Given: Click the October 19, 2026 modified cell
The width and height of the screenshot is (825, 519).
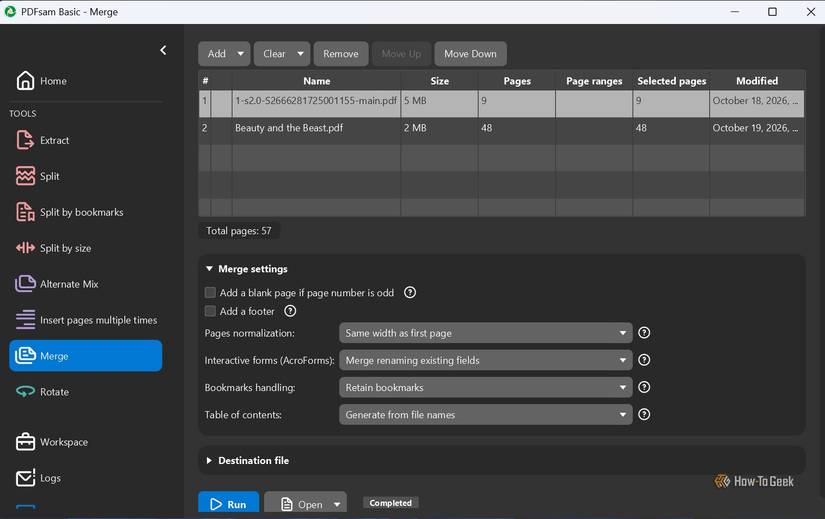Looking at the screenshot, I should [757, 131].
